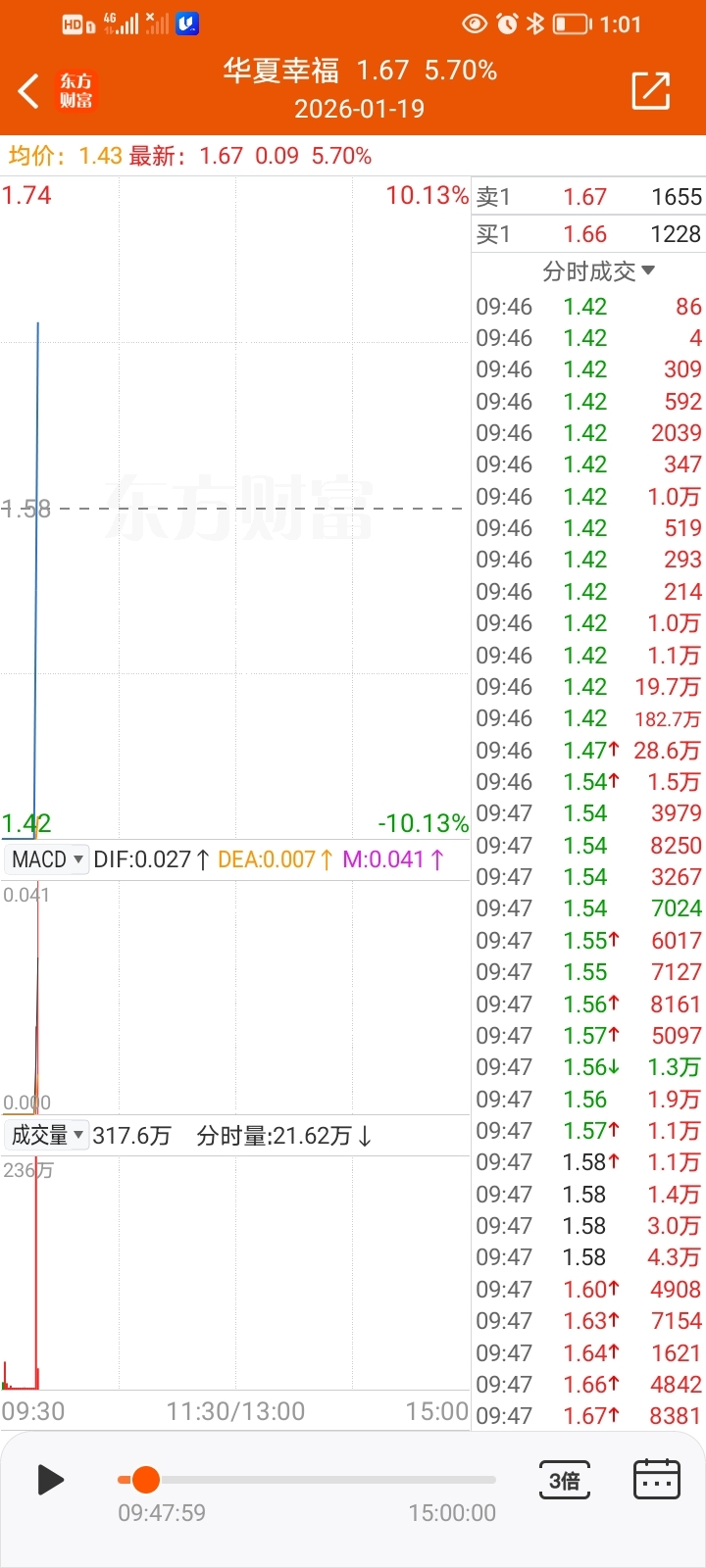Tap the 东方财富 logo badge
This screenshot has height=1568, width=706.
[76, 91]
